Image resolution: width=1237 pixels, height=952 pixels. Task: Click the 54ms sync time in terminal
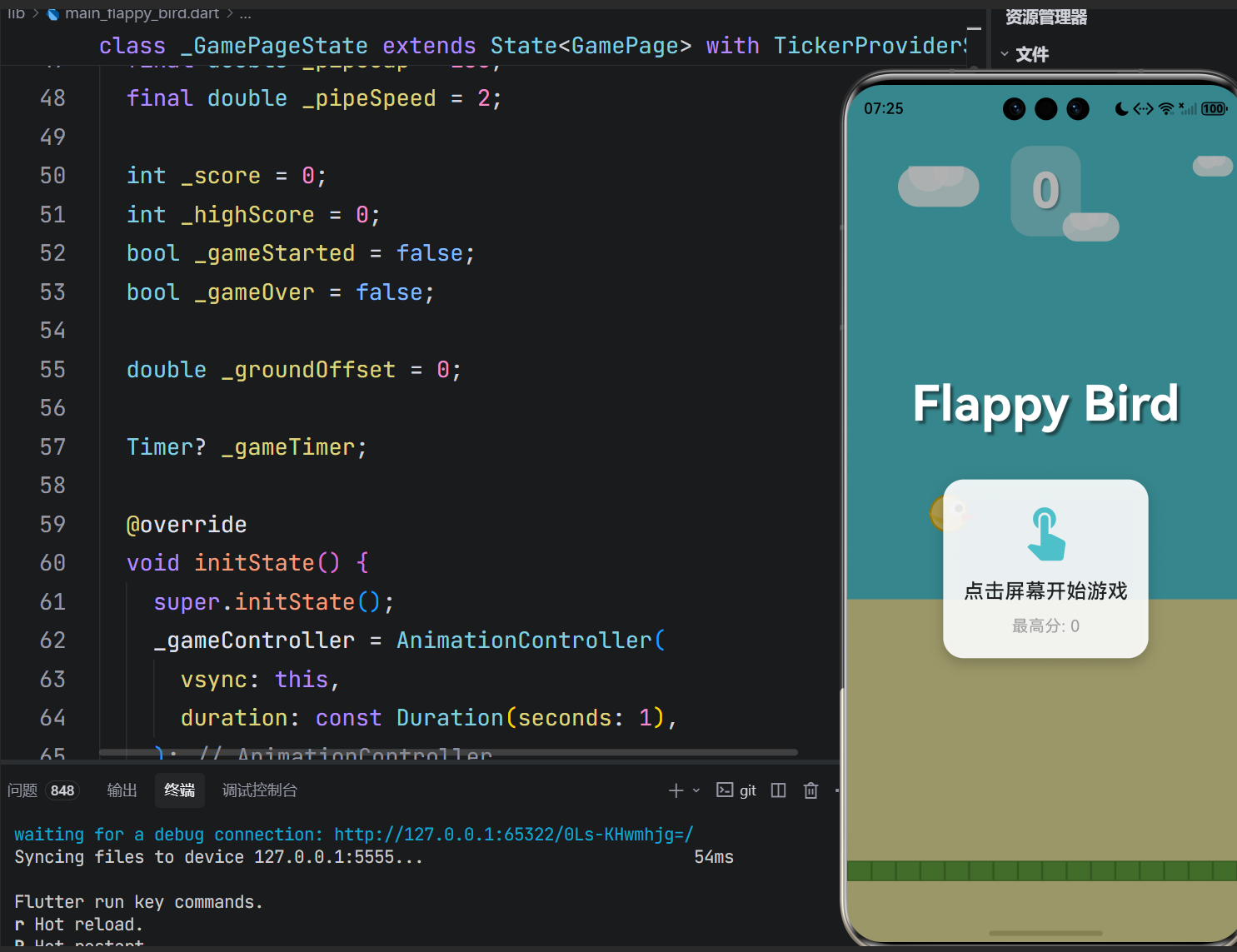[x=714, y=857]
